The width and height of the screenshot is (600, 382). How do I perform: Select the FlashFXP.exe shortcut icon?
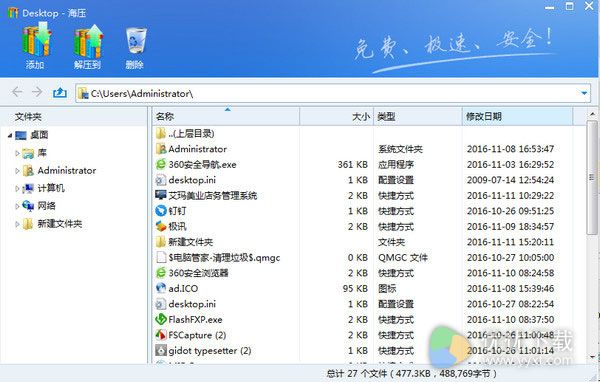[161, 319]
